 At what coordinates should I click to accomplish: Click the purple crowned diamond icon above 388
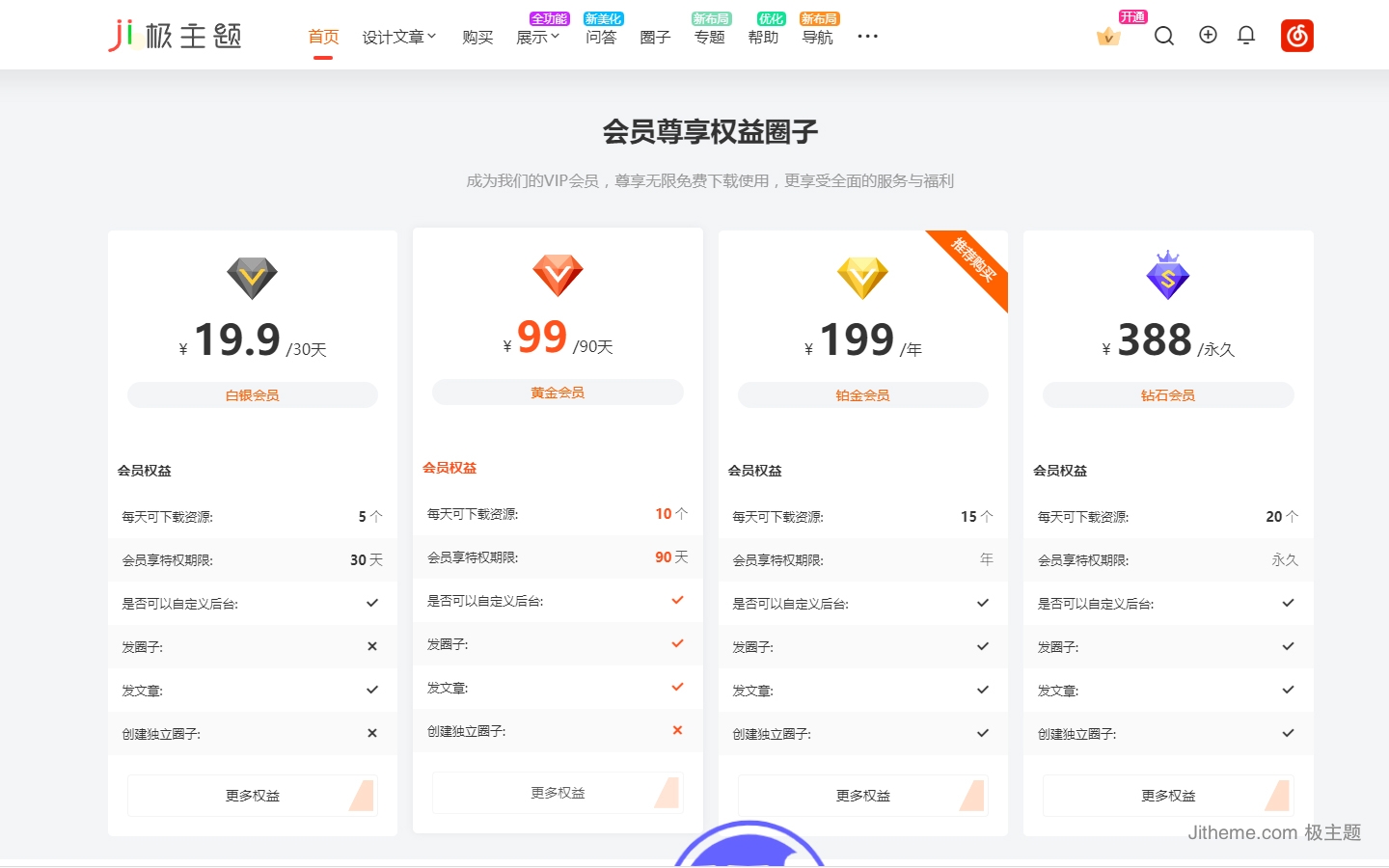click(x=1168, y=275)
